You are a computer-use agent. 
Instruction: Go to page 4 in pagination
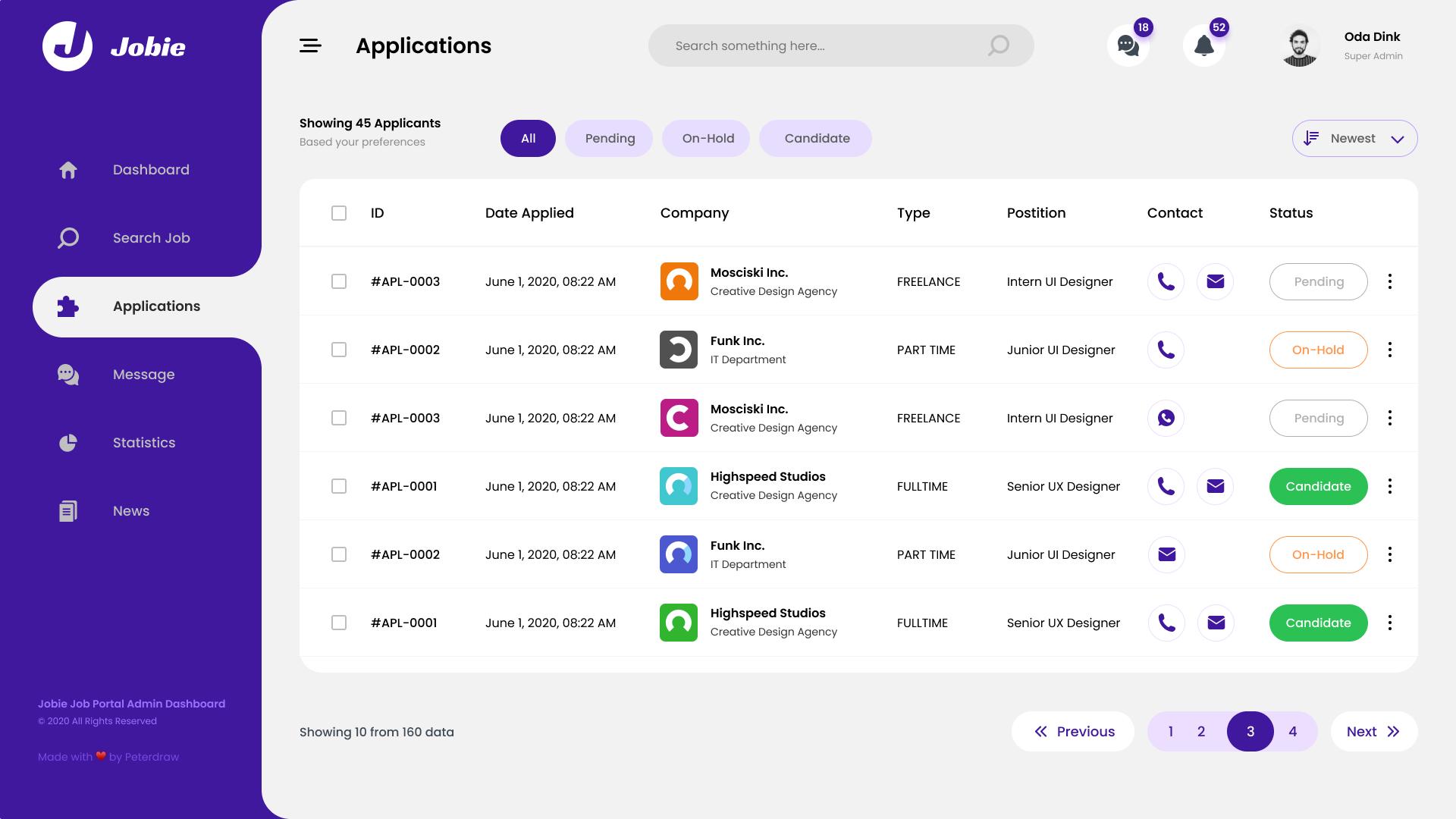coord(1292,732)
